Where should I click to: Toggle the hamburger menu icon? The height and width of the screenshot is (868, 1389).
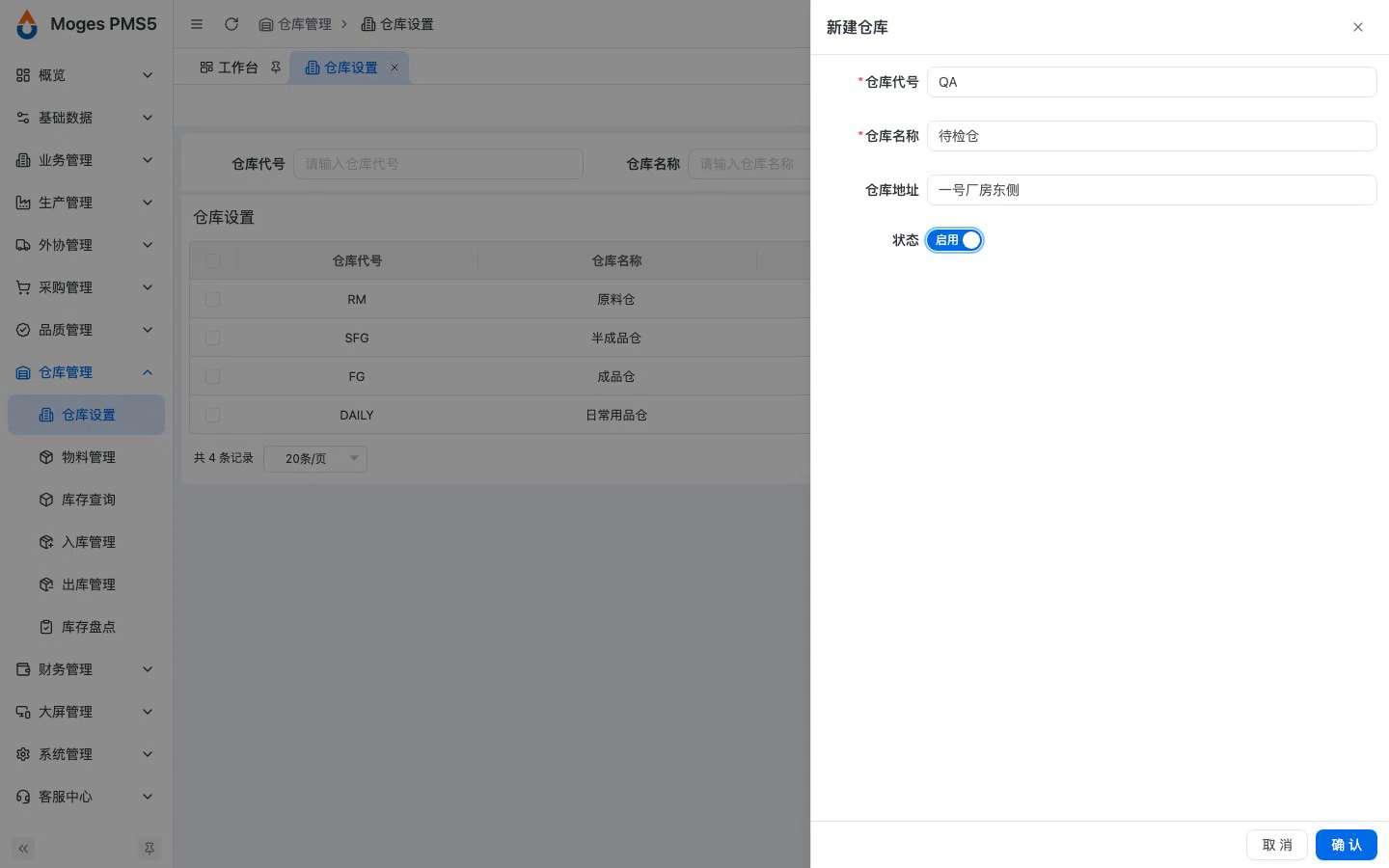(197, 24)
